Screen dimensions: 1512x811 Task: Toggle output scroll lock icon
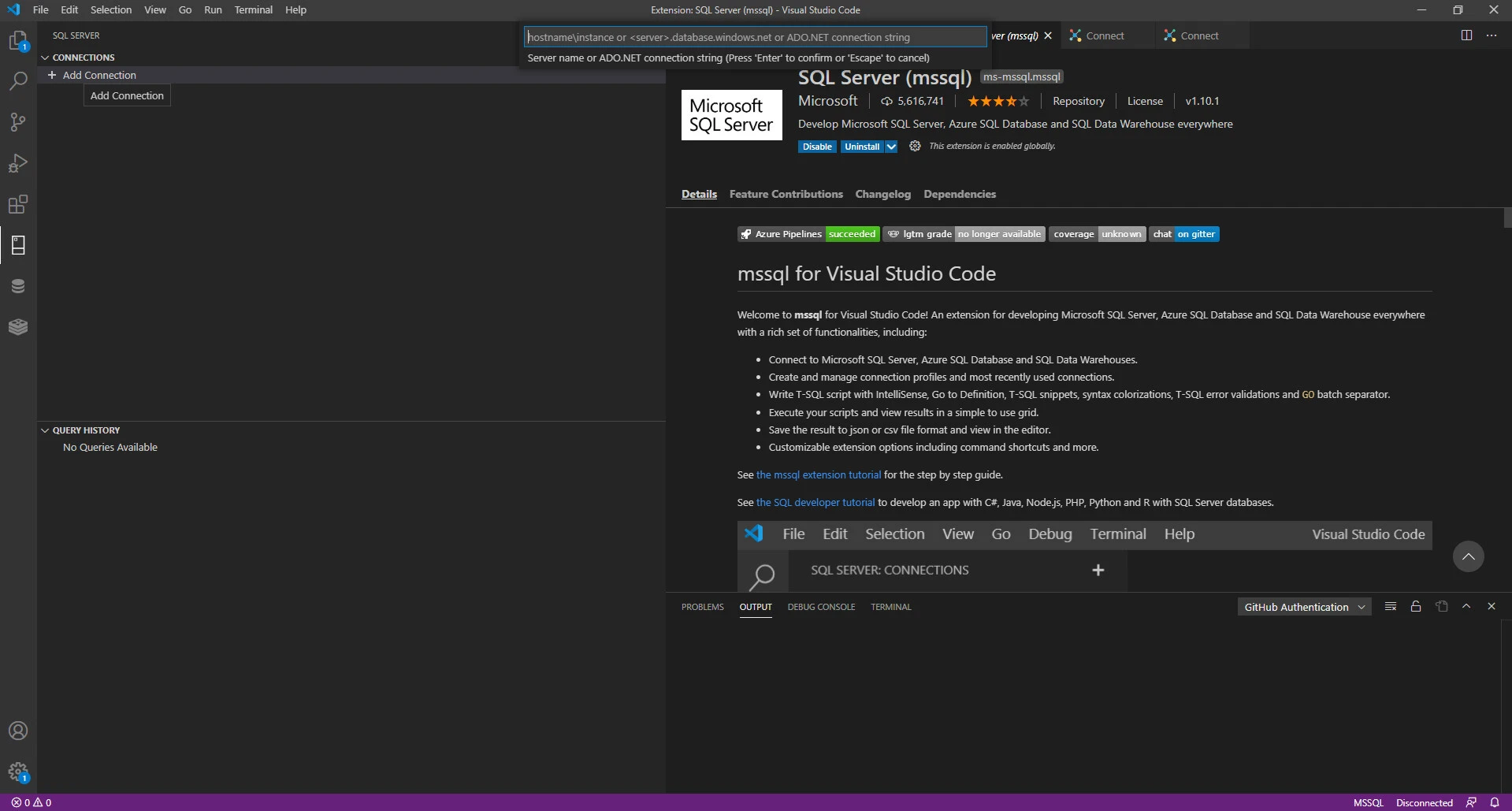(x=1416, y=606)
